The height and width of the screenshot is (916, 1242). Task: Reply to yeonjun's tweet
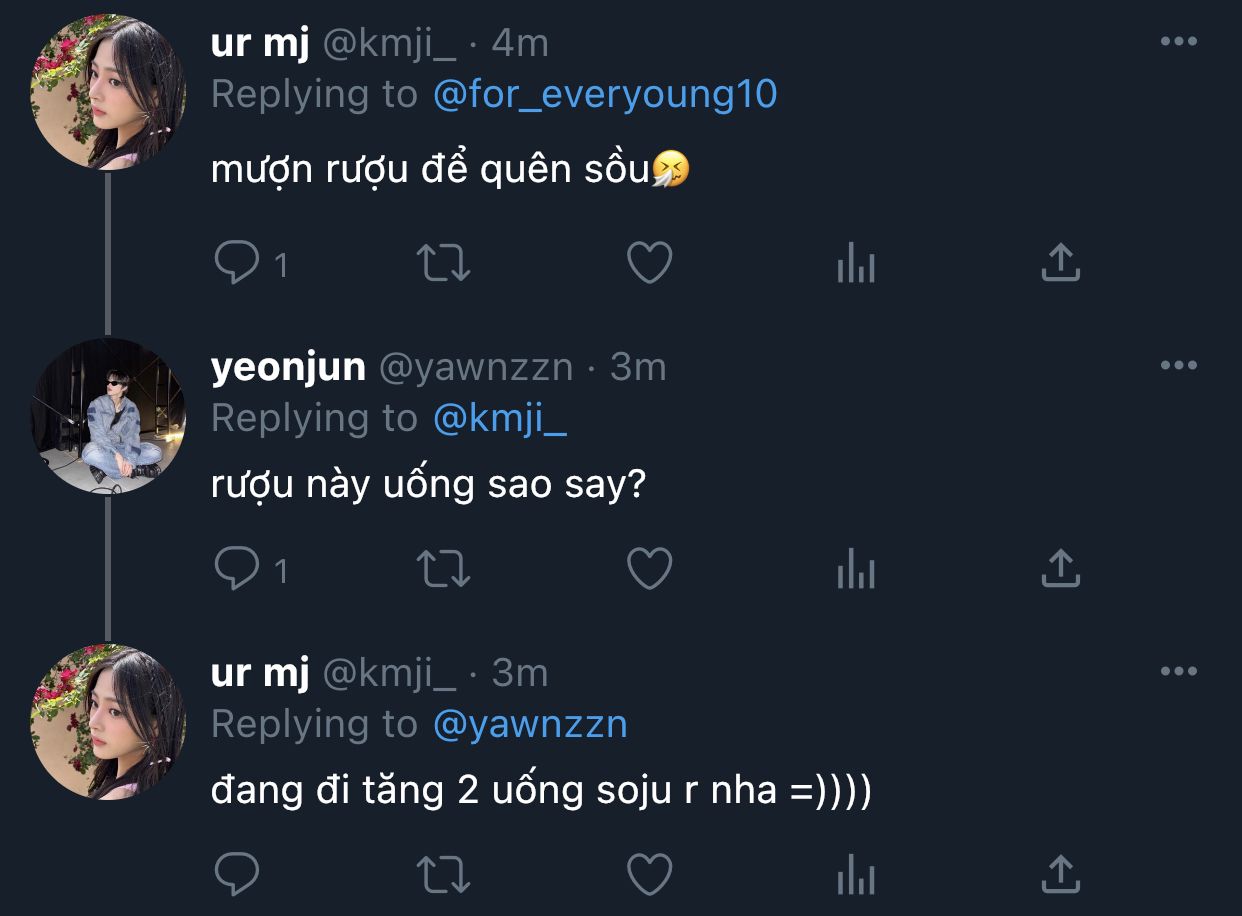pos(238,569)
